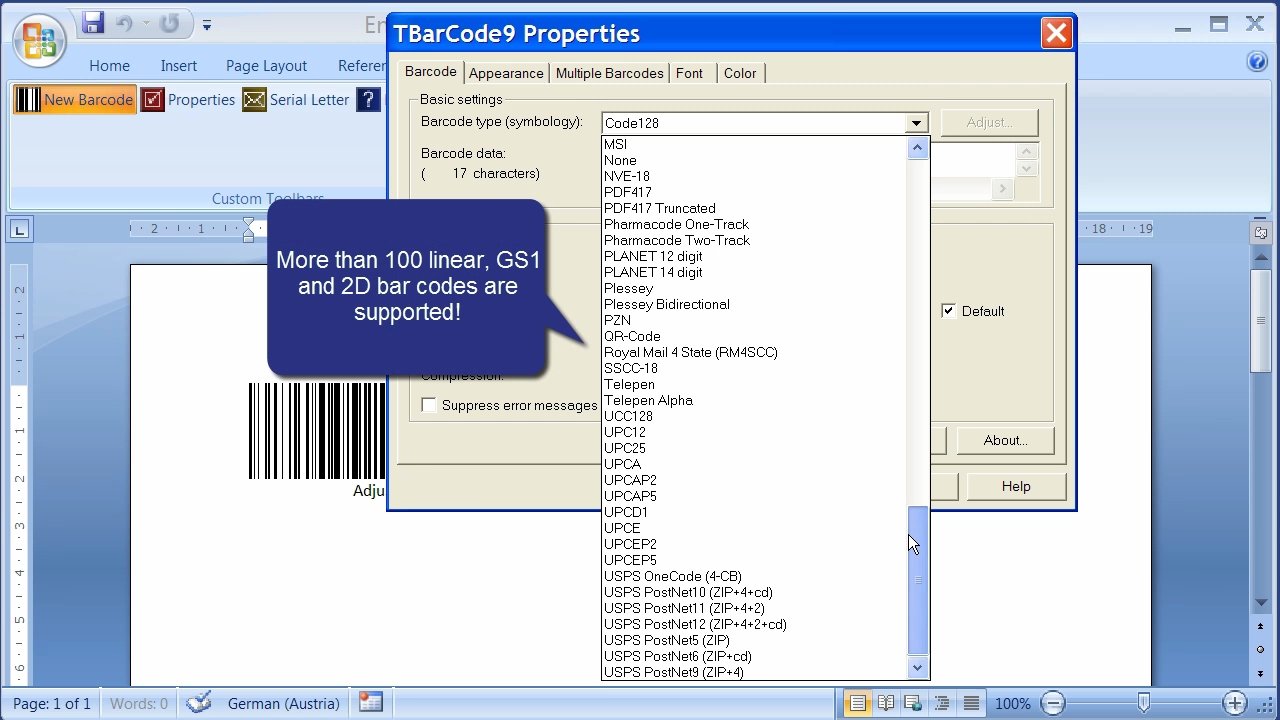Zoom out using the minus button
The width and height of the screenshot is (1280, 720).
coord(1053,703)
